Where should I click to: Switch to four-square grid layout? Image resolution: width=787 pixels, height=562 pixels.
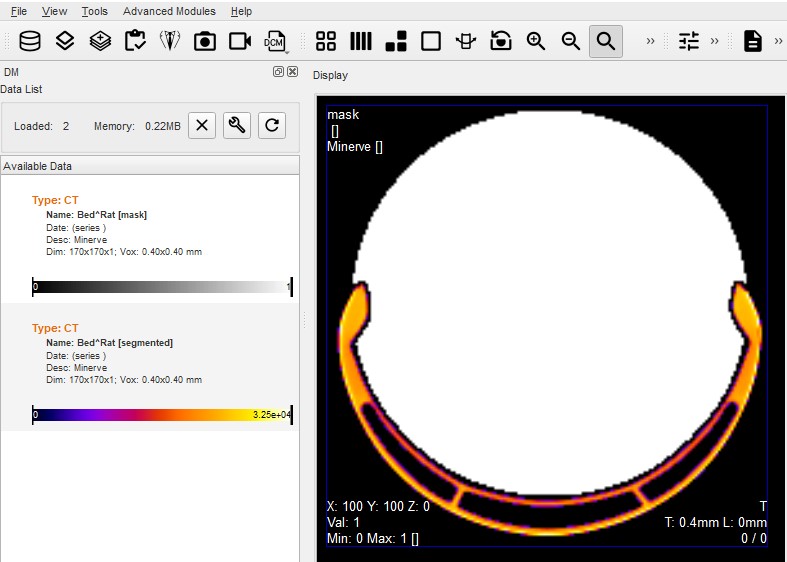click(x=326, y=41)
